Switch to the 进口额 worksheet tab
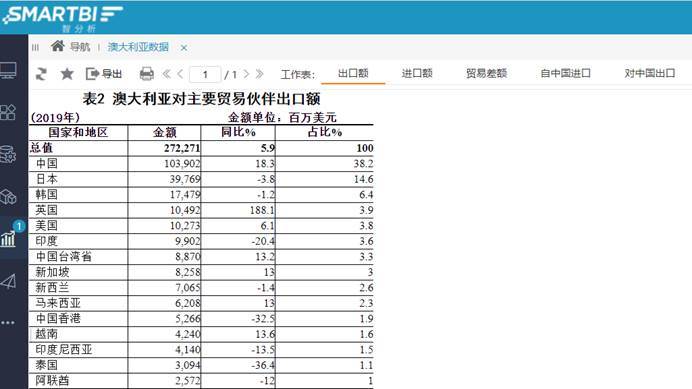This screenshot has height=389, width=692. point(417,73)
